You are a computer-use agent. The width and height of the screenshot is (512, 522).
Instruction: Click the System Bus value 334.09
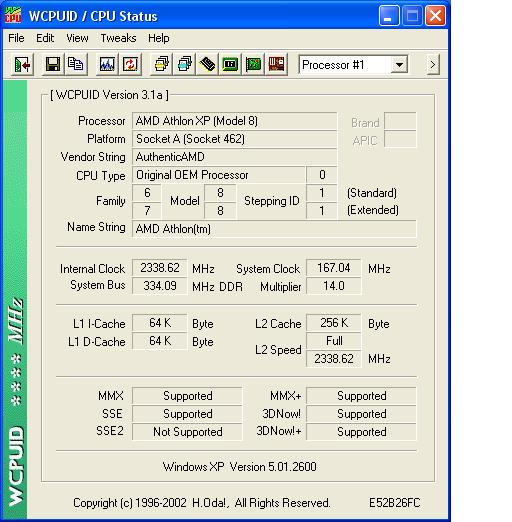pos(160,286)
